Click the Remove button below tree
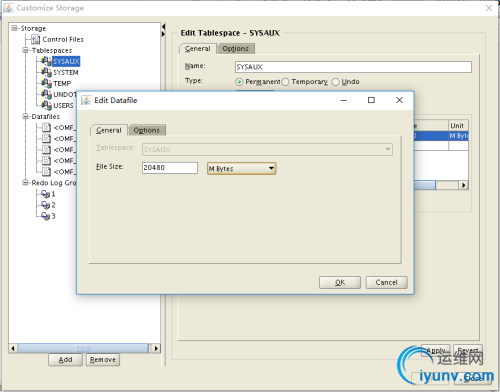 click(103, 360)
